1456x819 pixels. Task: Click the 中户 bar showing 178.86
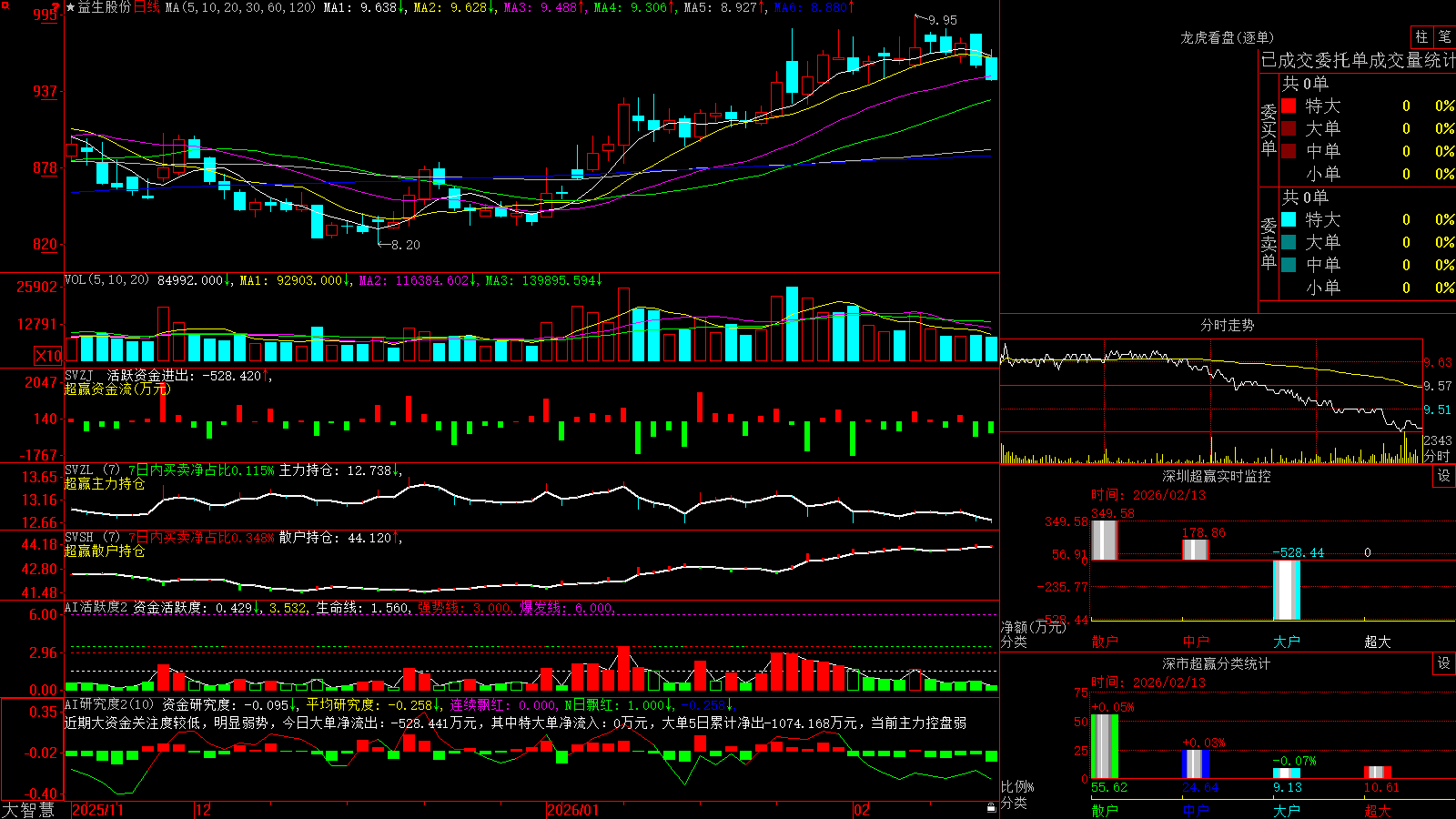click(x=1196, y=550)
